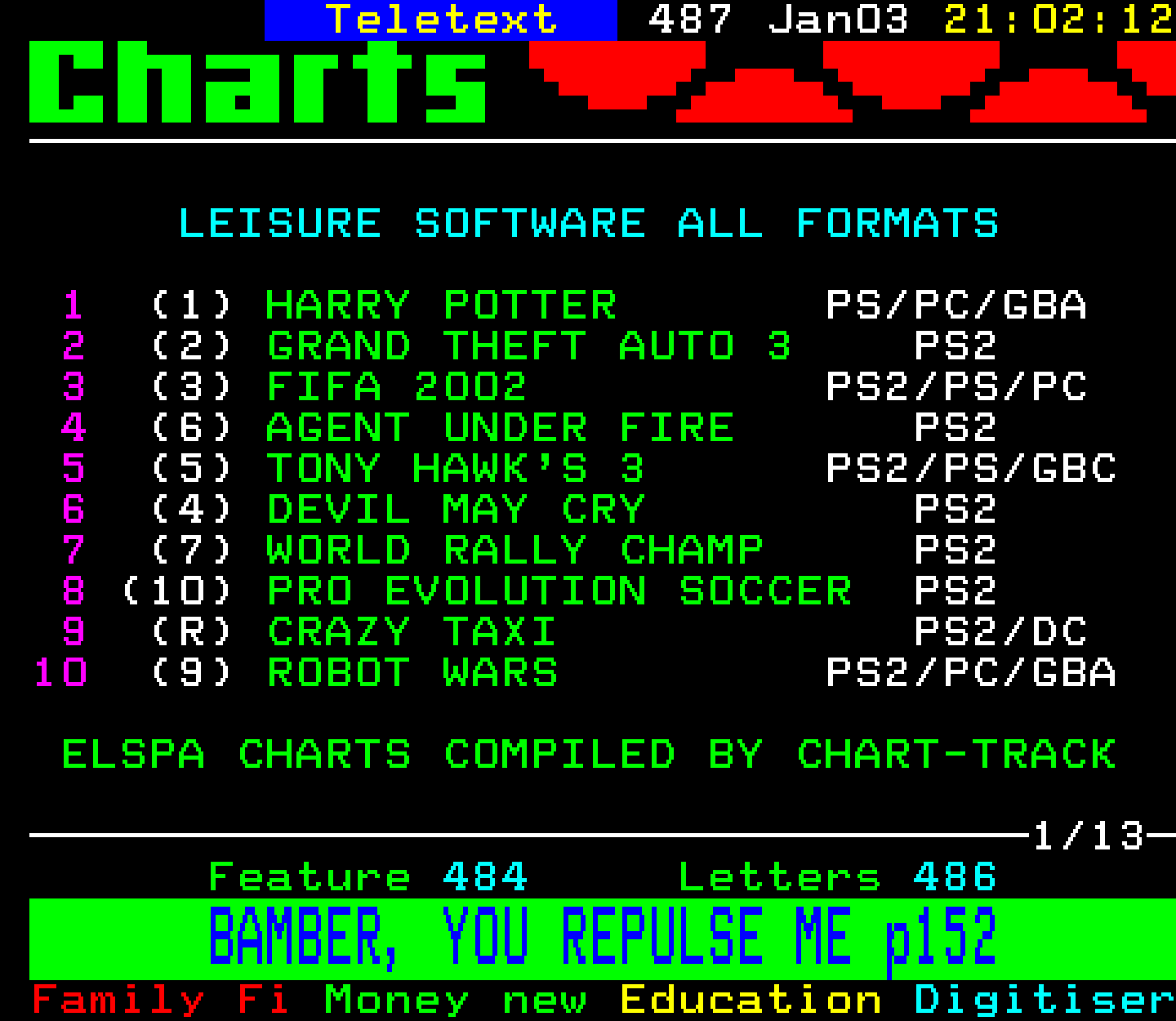This screenshot has width=1176, height=1021.
Task: Select Agent Under Fire entry
Action: pyautogui.click(x=500, y=428)
